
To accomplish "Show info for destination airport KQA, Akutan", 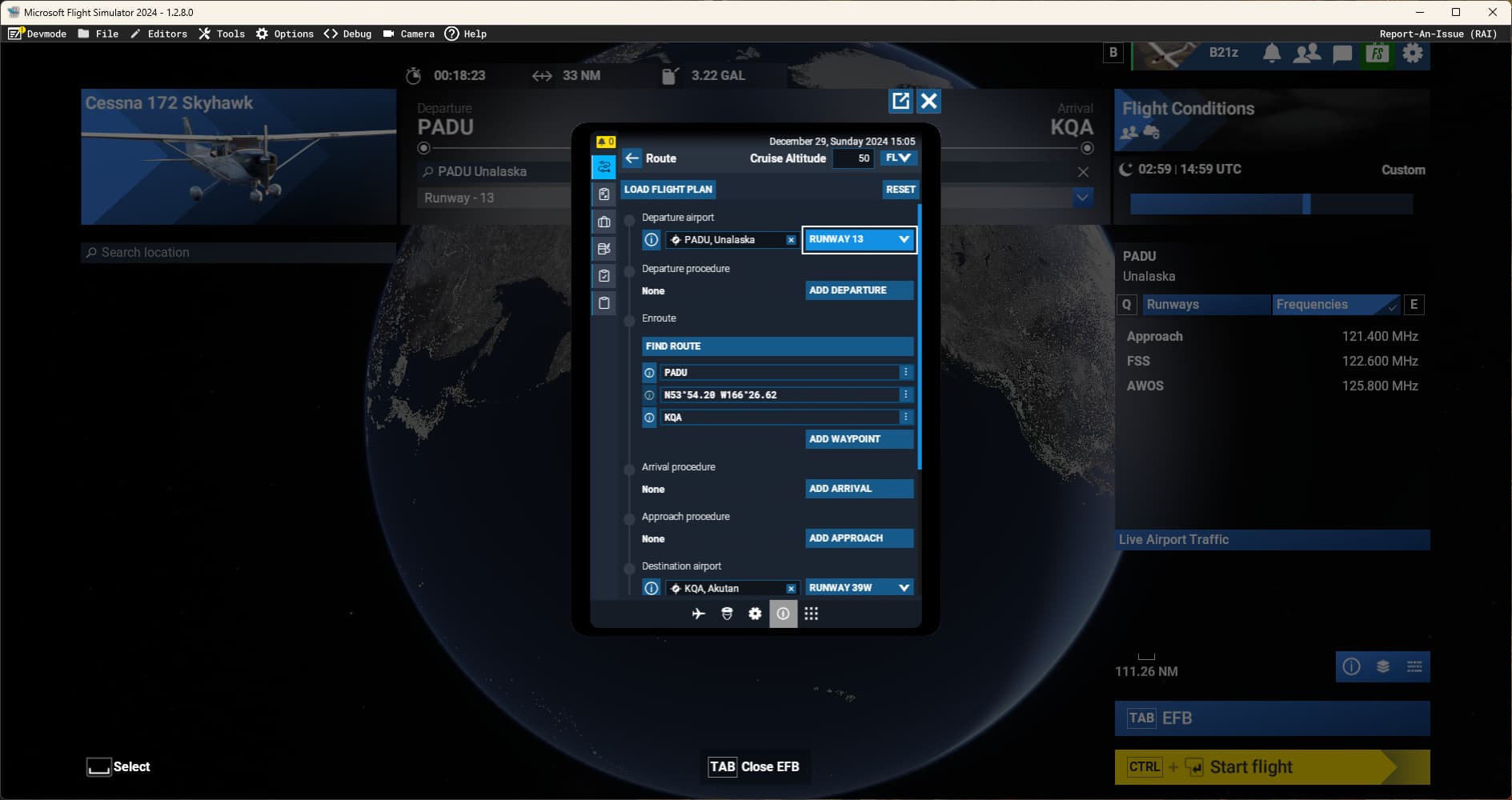I will (x=652, y=588).
